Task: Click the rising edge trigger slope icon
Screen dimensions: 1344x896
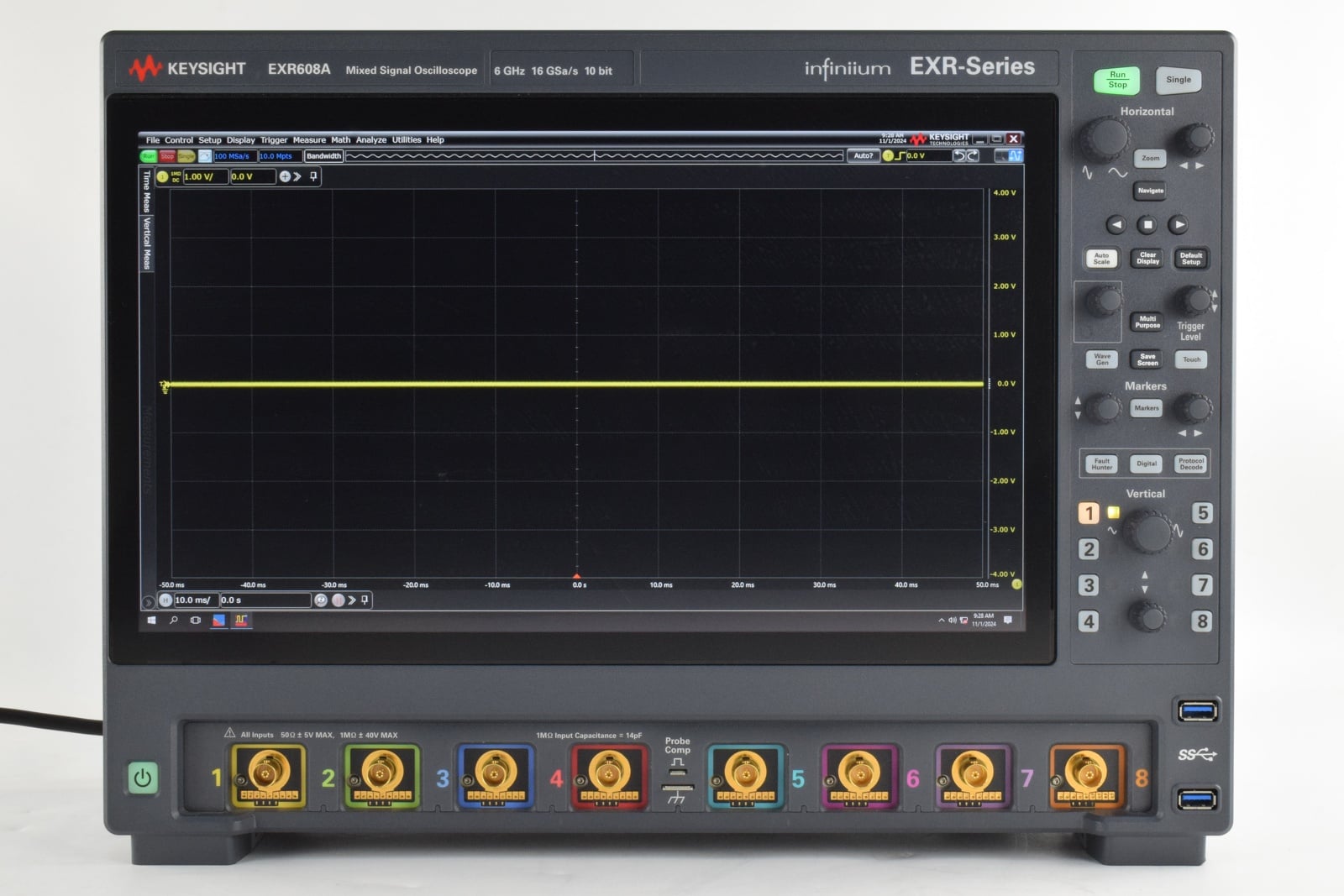Action: (x=900, y=156)
